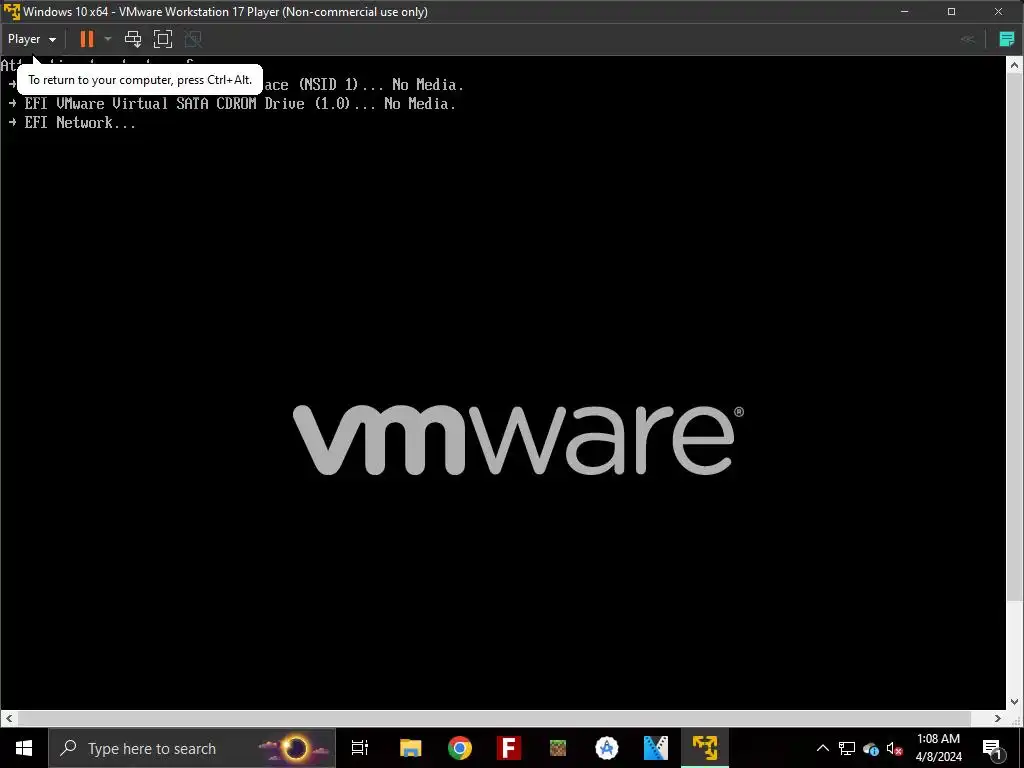Click the muted volume tray icon
1024x768 pixels.
(894, 748)
